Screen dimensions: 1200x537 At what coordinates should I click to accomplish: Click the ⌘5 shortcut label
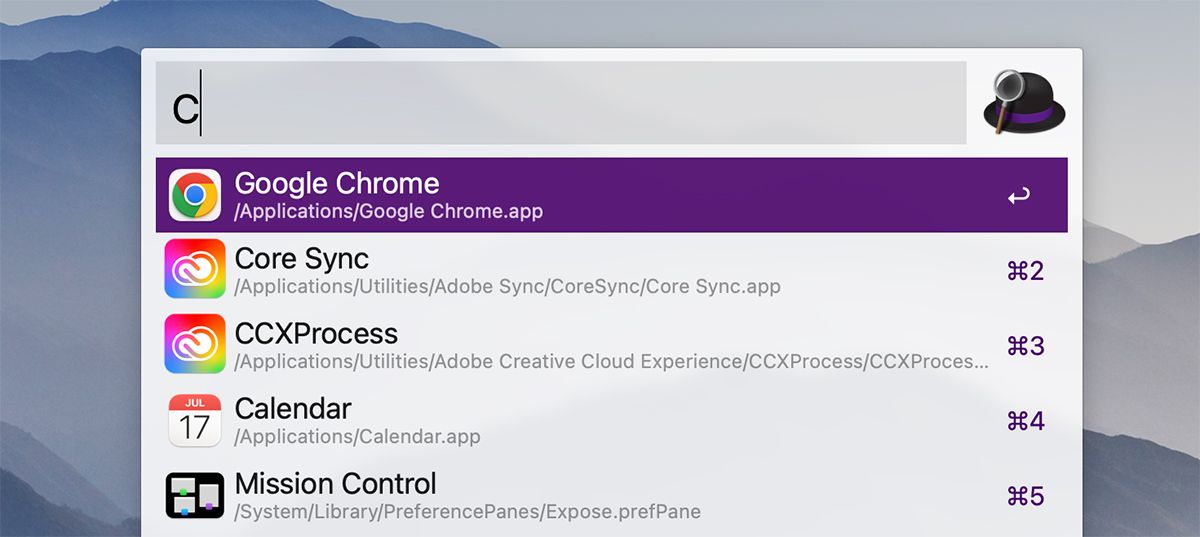(x=1025, y=496)
